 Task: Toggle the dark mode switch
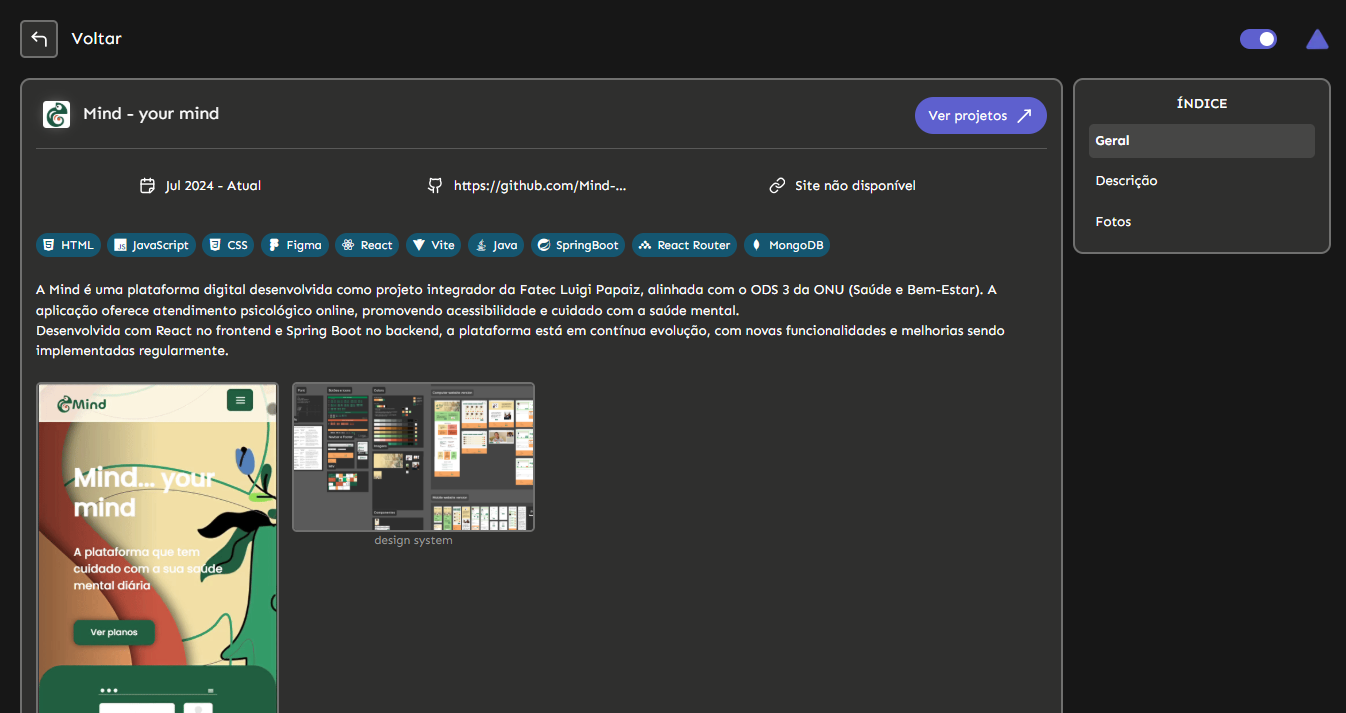[1258, 39]
